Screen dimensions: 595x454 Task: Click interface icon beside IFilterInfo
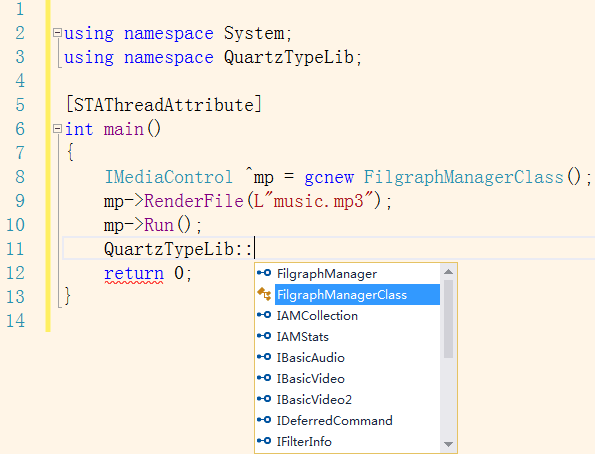pyautogui.click(x=264, y=441)
